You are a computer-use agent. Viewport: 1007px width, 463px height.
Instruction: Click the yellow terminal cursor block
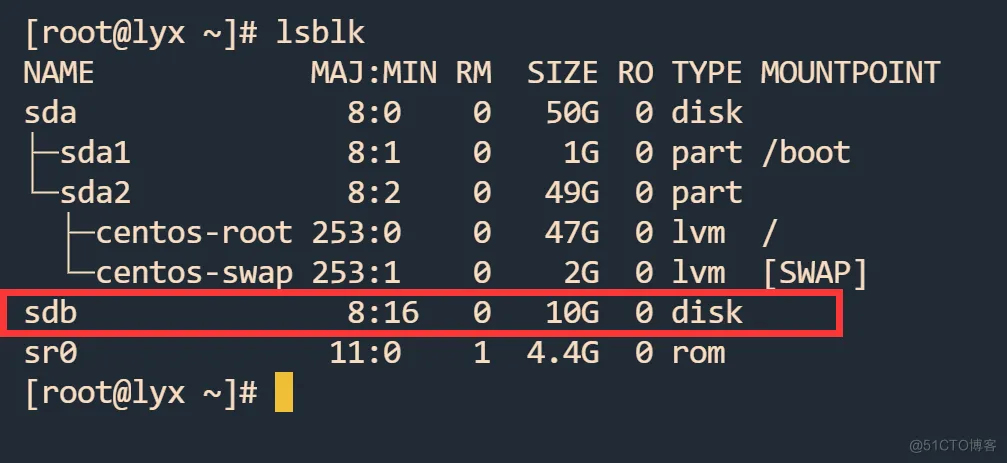283,392
